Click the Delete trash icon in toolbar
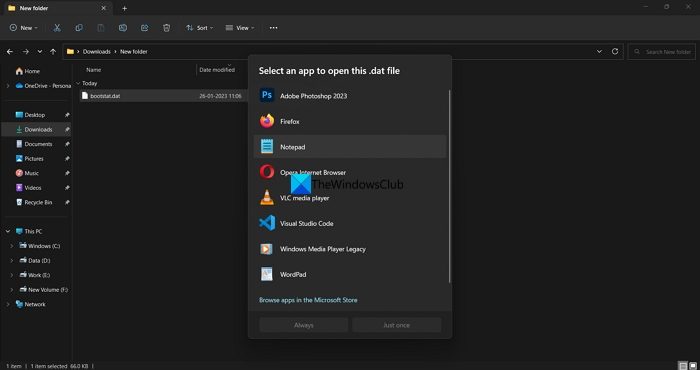This screenshot has height=370, width=700. point(167,28)
